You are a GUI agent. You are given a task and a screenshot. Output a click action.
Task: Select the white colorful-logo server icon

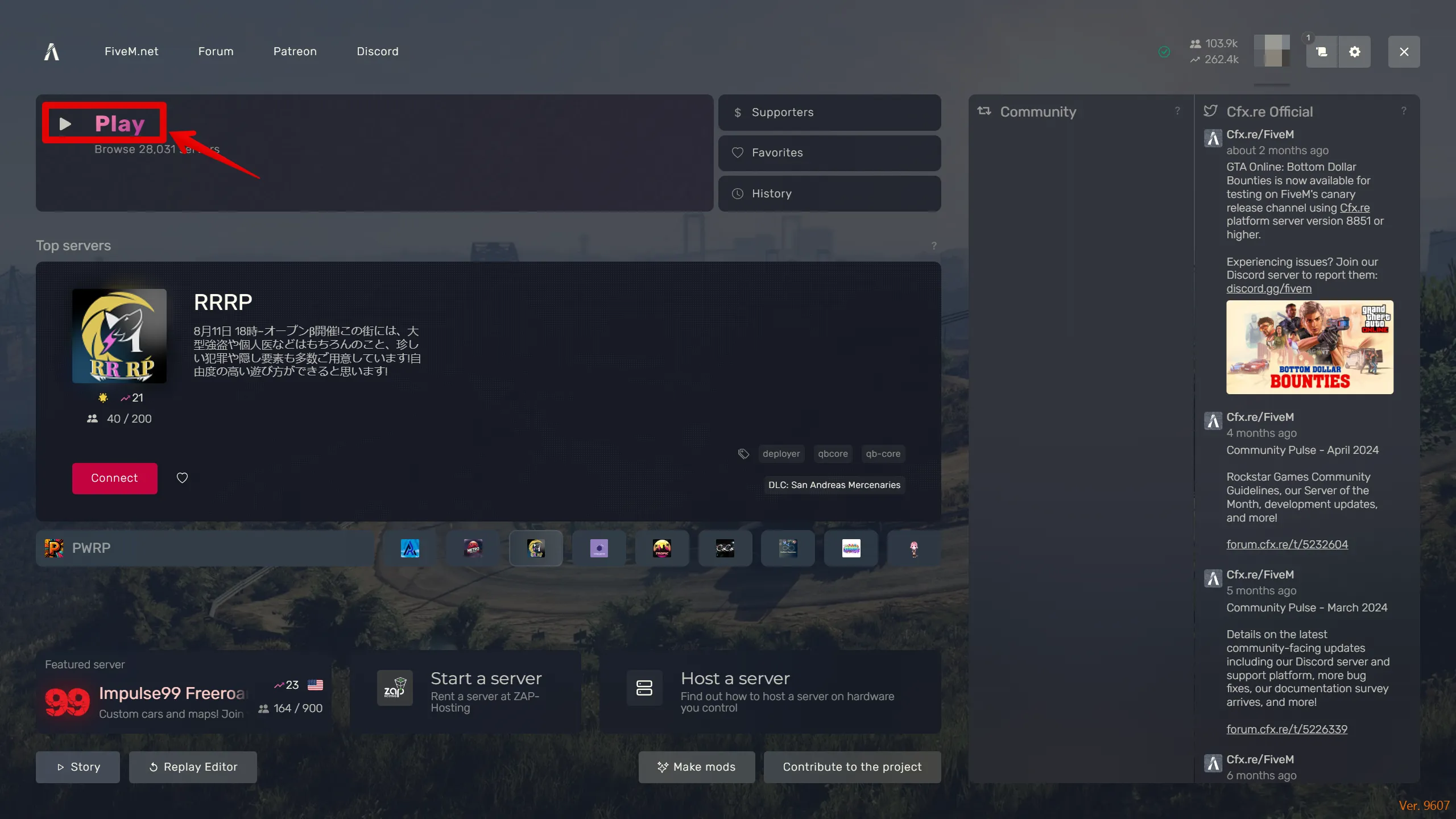point(851,548)
